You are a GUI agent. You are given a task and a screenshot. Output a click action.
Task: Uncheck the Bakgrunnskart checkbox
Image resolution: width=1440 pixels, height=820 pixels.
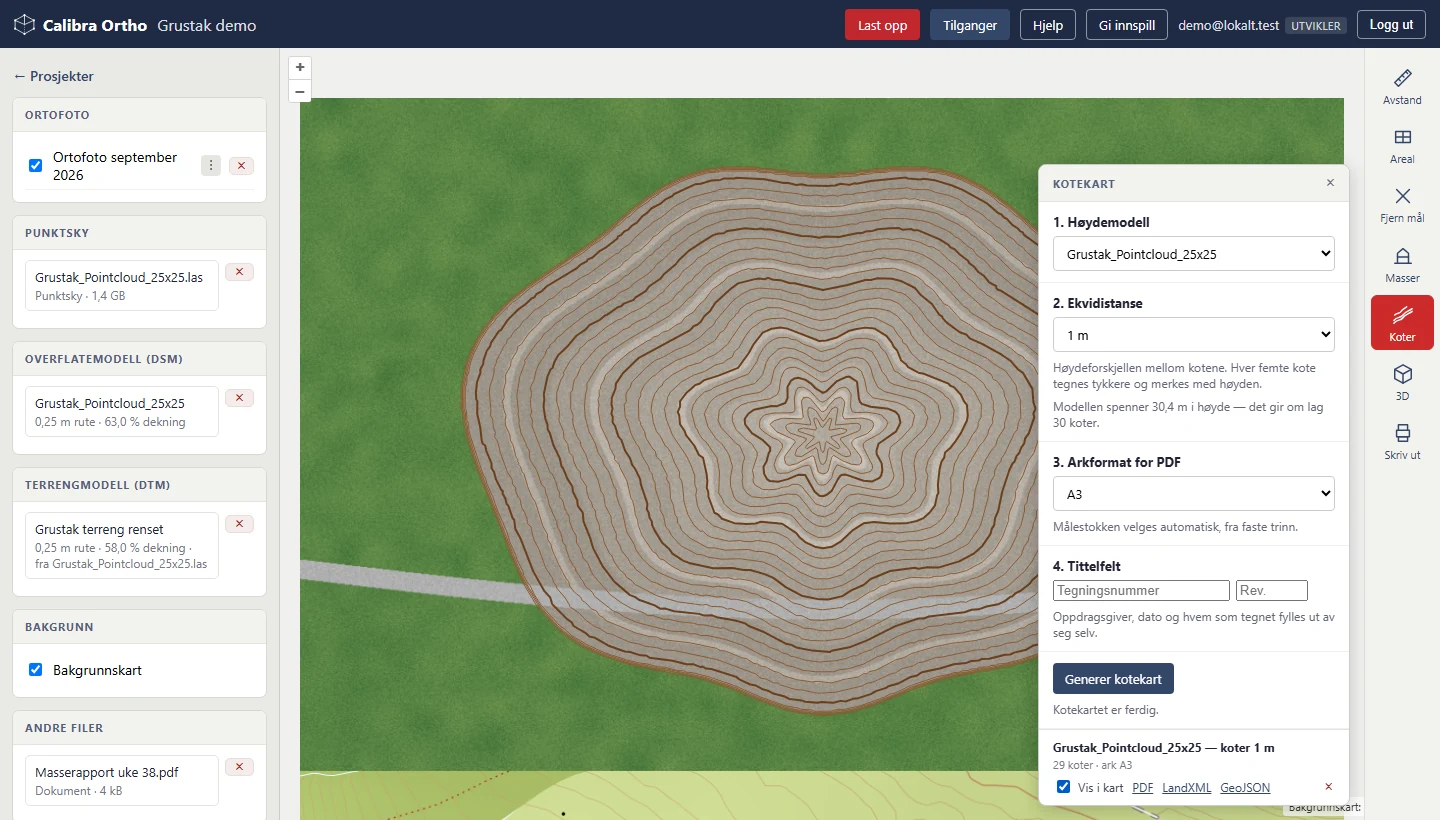click(36, 670)
